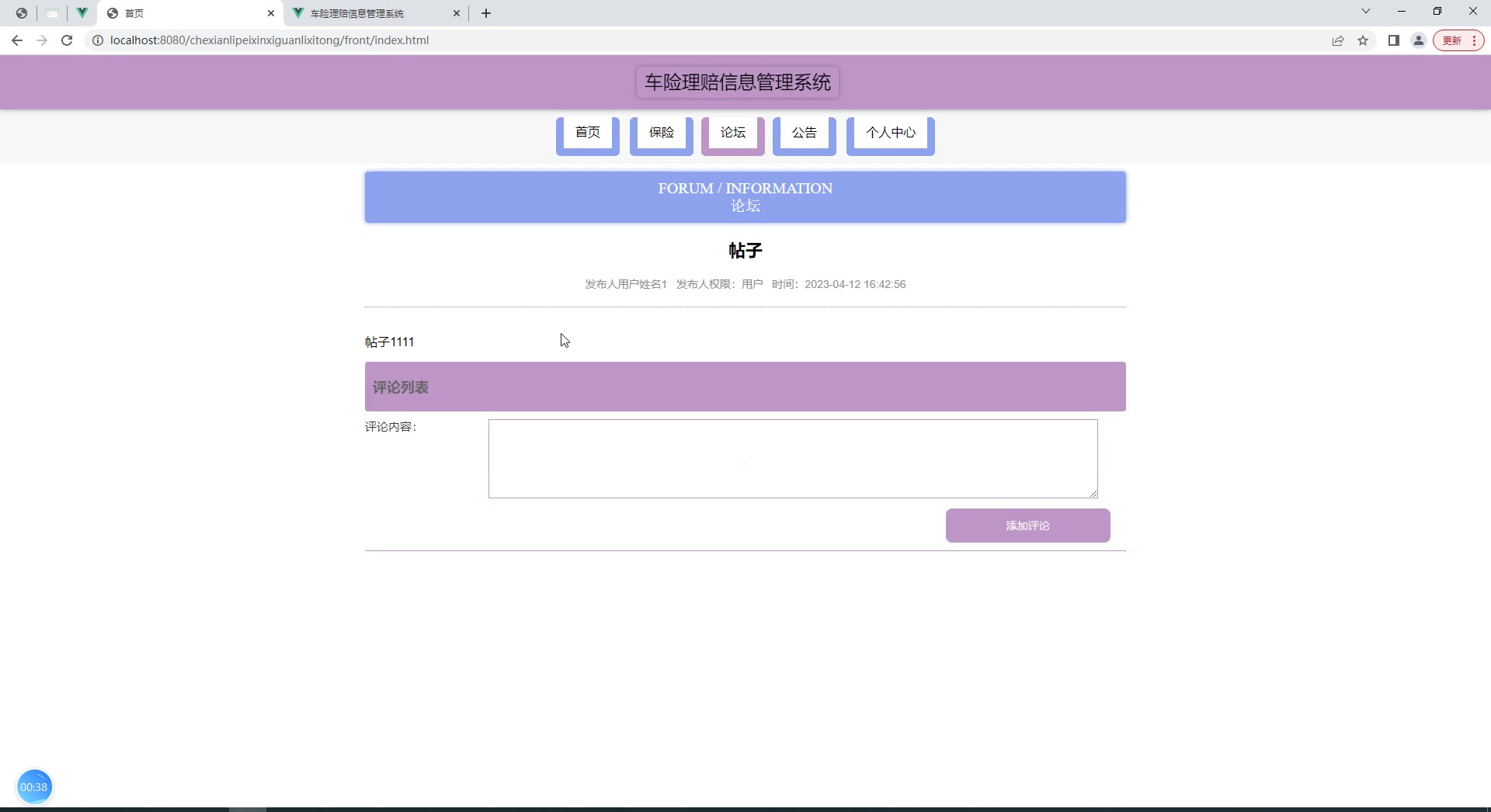1491x812 pixels.
Task: Click the timestamp 2023-04-12 16:42:56
Action: [x=855, y=285]
